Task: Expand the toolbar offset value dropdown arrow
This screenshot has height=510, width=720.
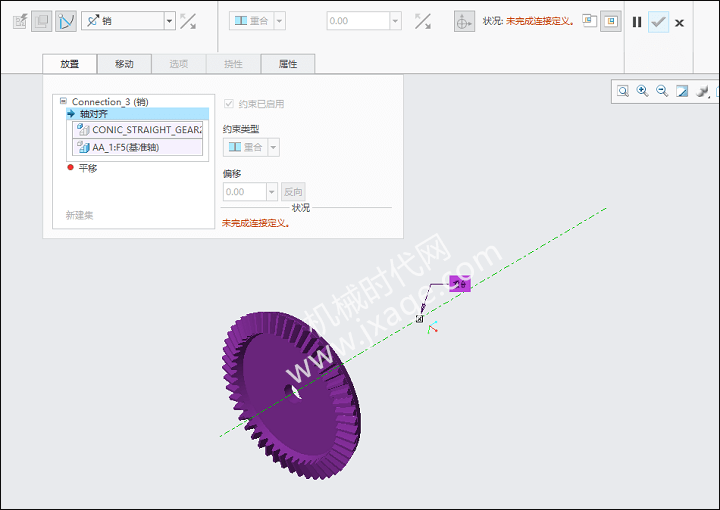Action: click(x=395, y=21)
